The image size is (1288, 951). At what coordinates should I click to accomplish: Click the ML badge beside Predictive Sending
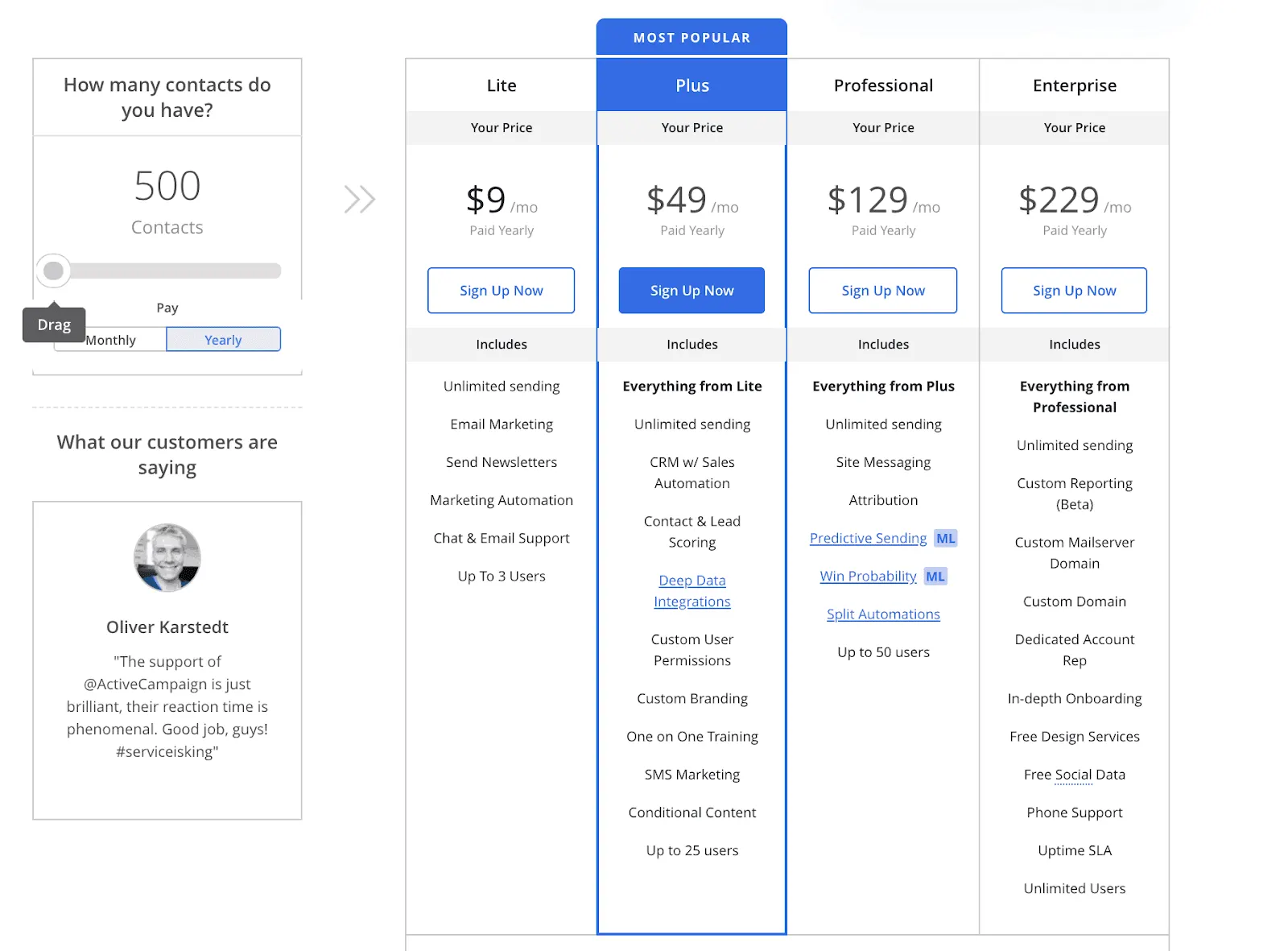946,538
